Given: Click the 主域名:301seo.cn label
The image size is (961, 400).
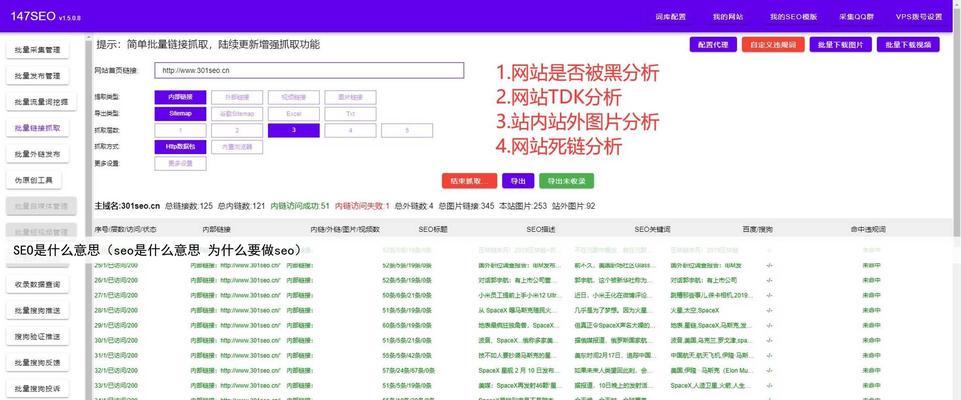Looking at the screenshot, I should pos(127,206).
